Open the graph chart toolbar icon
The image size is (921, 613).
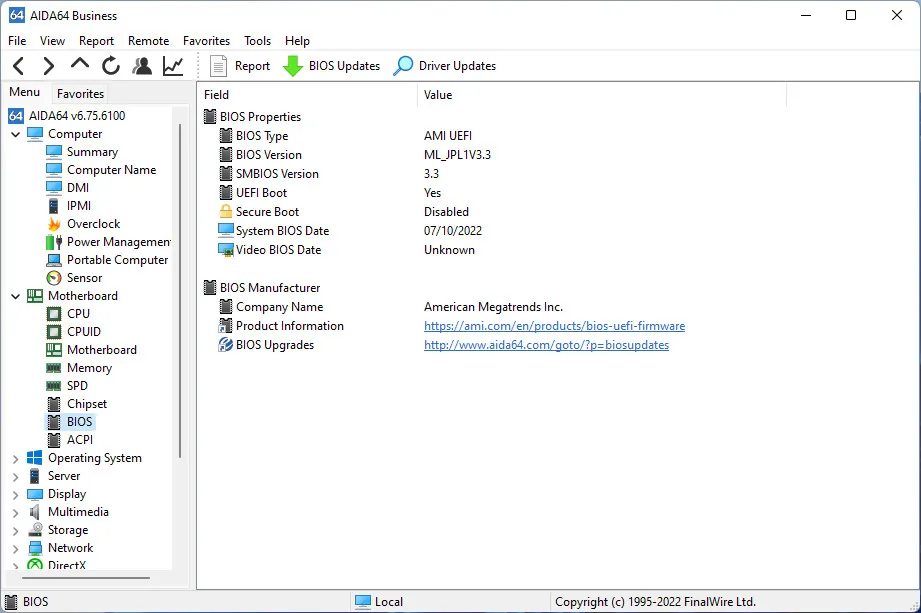click(173, 66)
